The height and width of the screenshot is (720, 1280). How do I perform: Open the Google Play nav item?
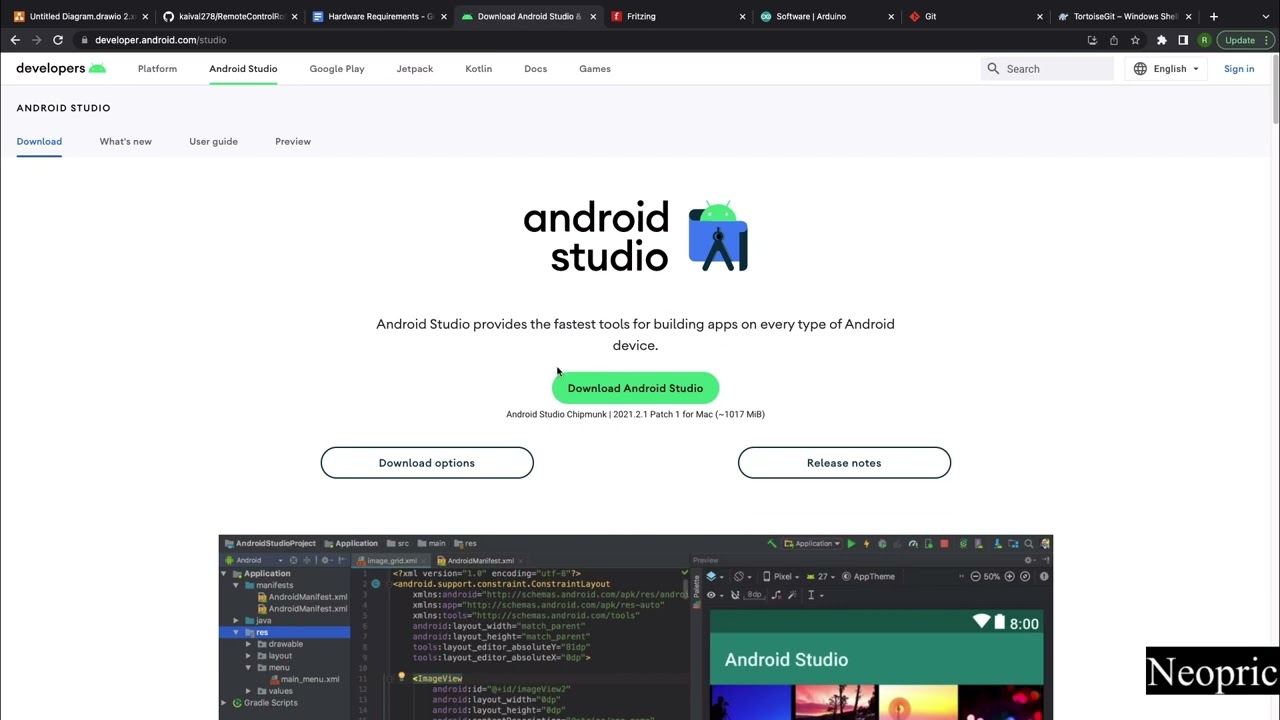click(337, 69)
